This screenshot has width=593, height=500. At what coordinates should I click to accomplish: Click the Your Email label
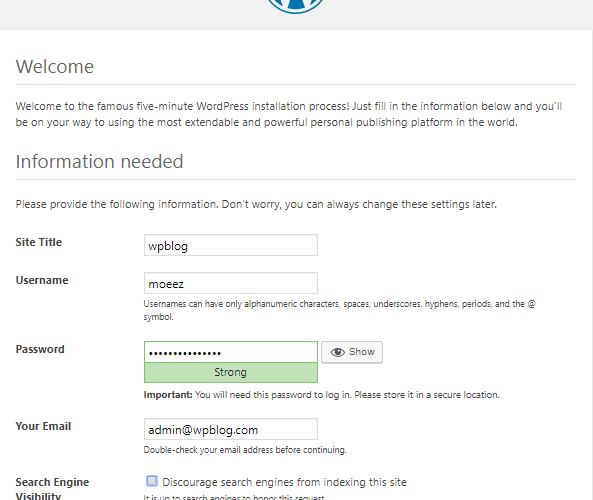(x=43, y=426)
